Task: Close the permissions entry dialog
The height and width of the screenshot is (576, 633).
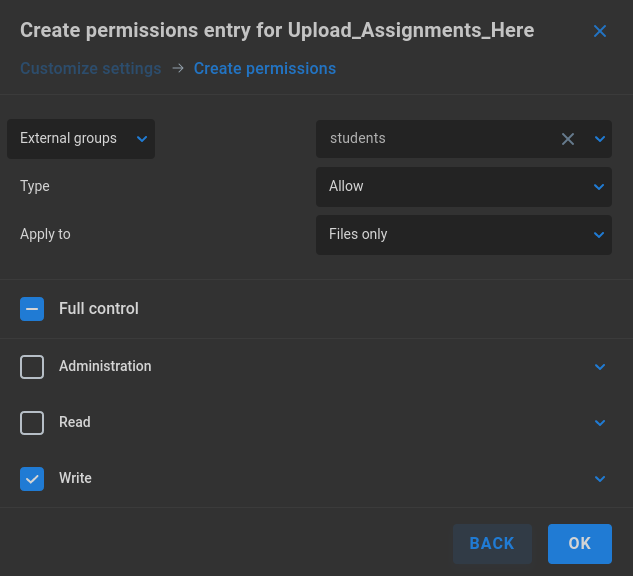Action: point(599,31)
